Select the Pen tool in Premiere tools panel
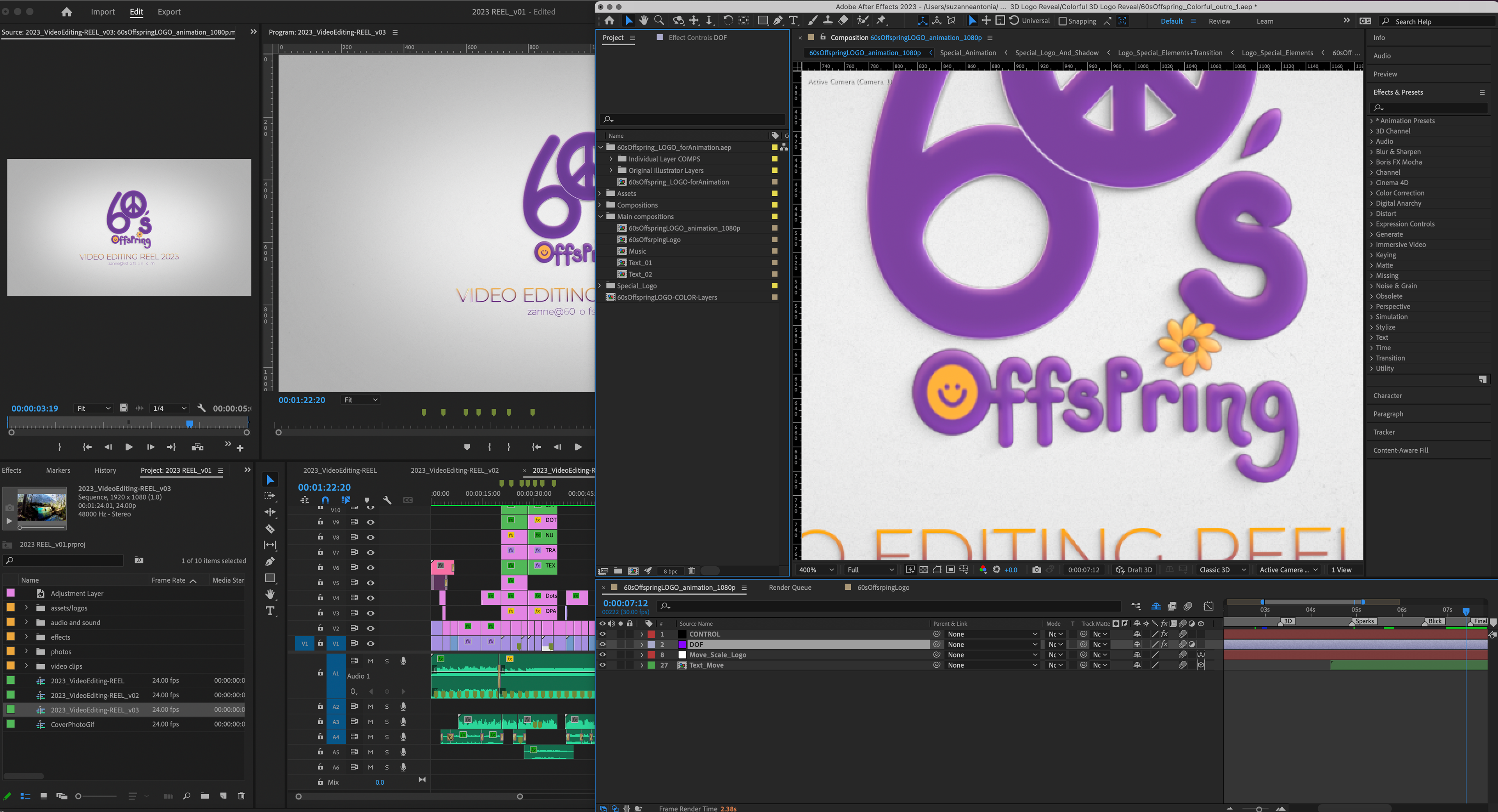This screenshot has height=812, width=1498. click(270, 562)
